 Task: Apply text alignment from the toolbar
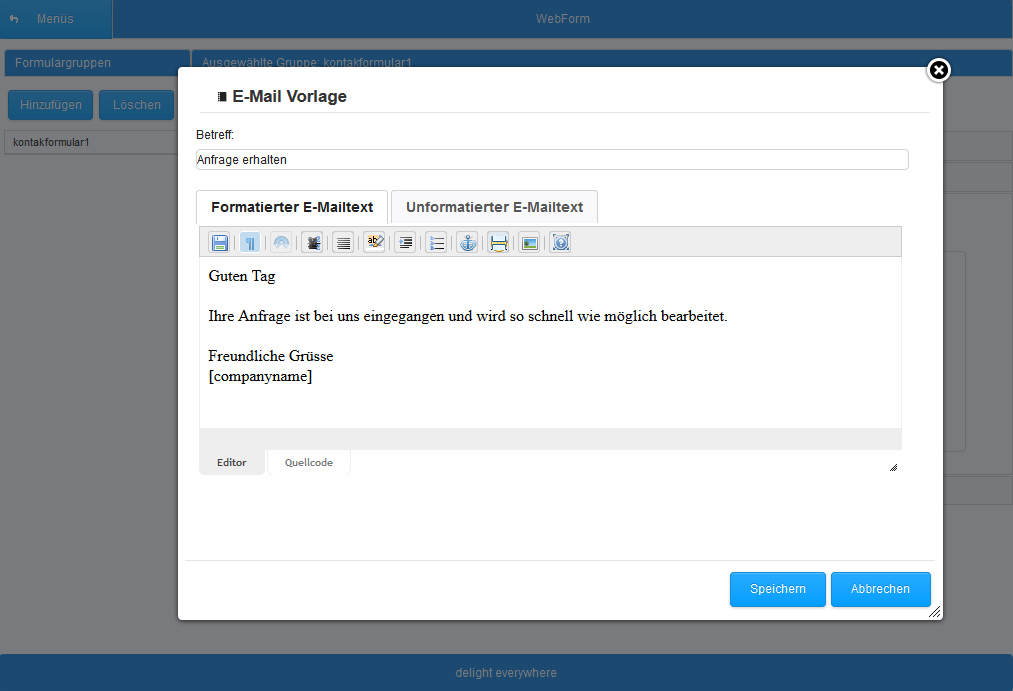343,242
